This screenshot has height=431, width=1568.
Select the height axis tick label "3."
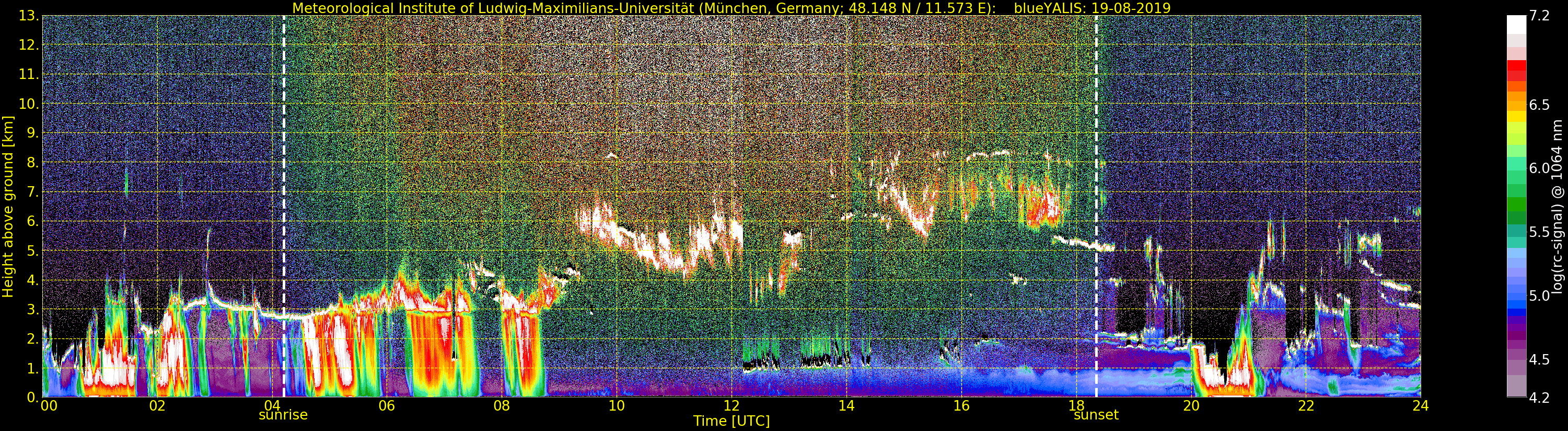pyautogui.click(x=32, y=310)
